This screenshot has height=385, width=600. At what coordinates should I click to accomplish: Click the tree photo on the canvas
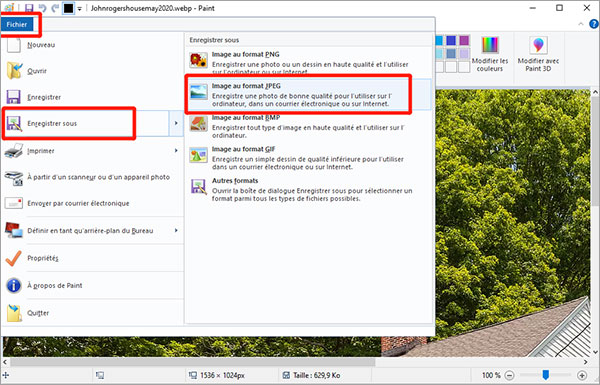(513, 214)
